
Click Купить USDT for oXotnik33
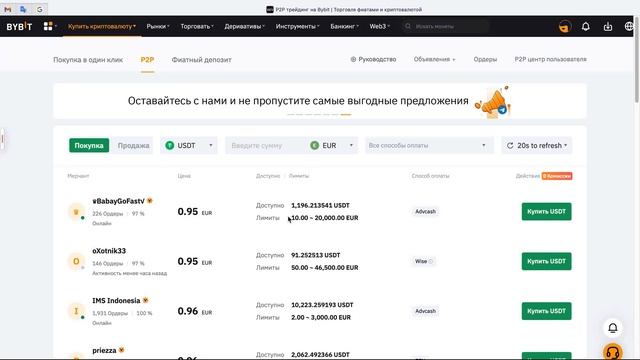click(x=547, y=261)
